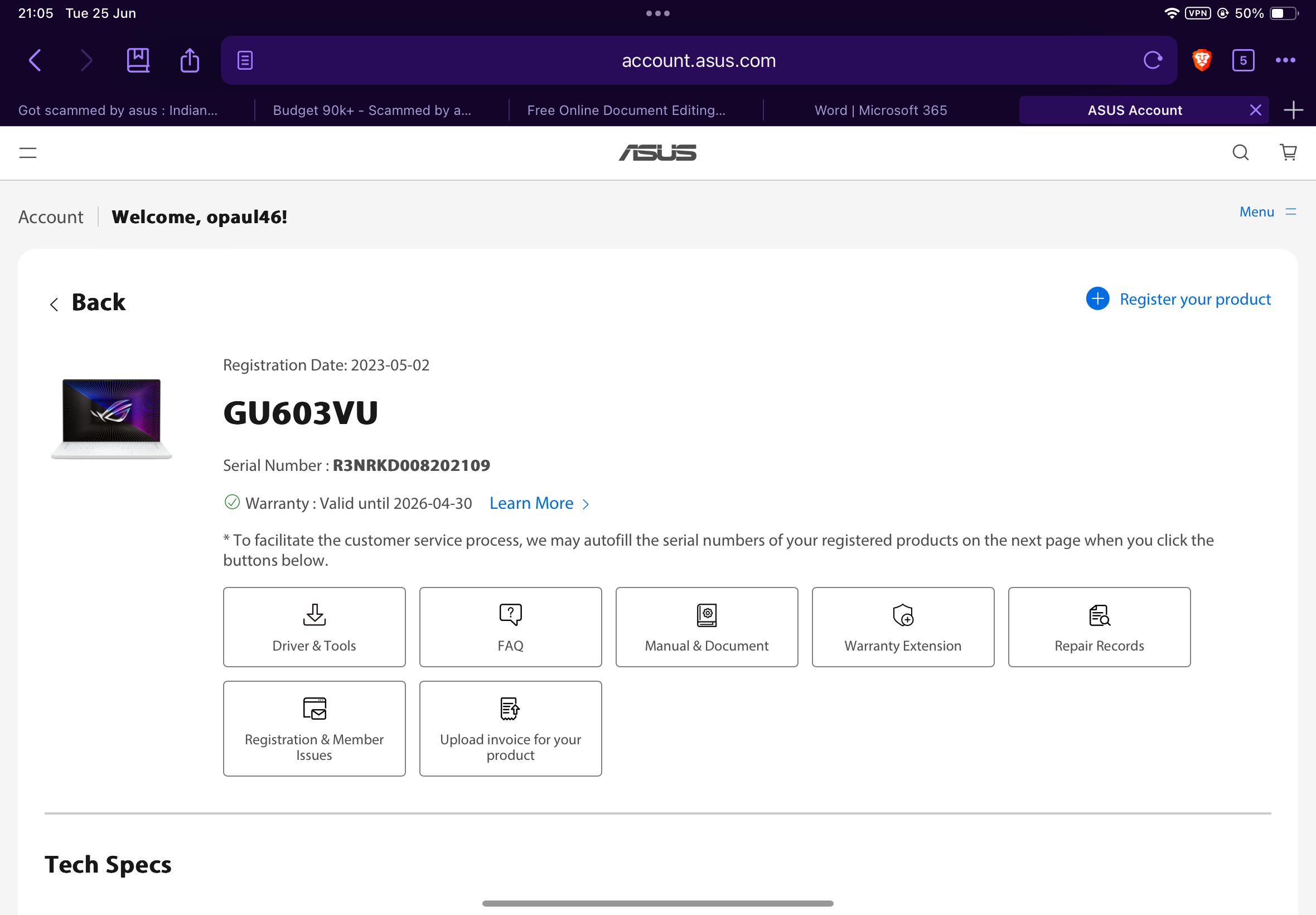Click the Driver & Tools download icon

(x=315, y=615)
